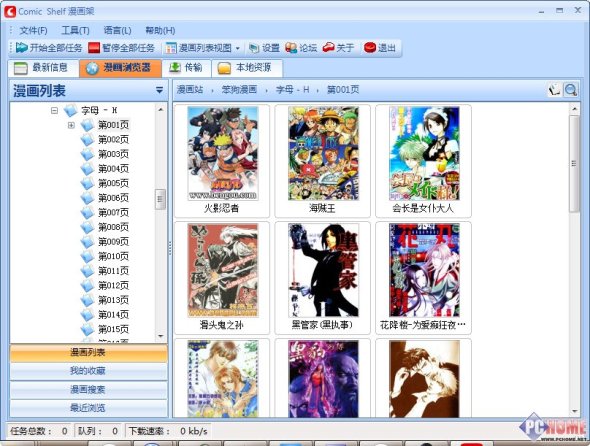Click the 退出 exit button
The height and width of the screenshot is (446, 590).
tap(380, 48)
